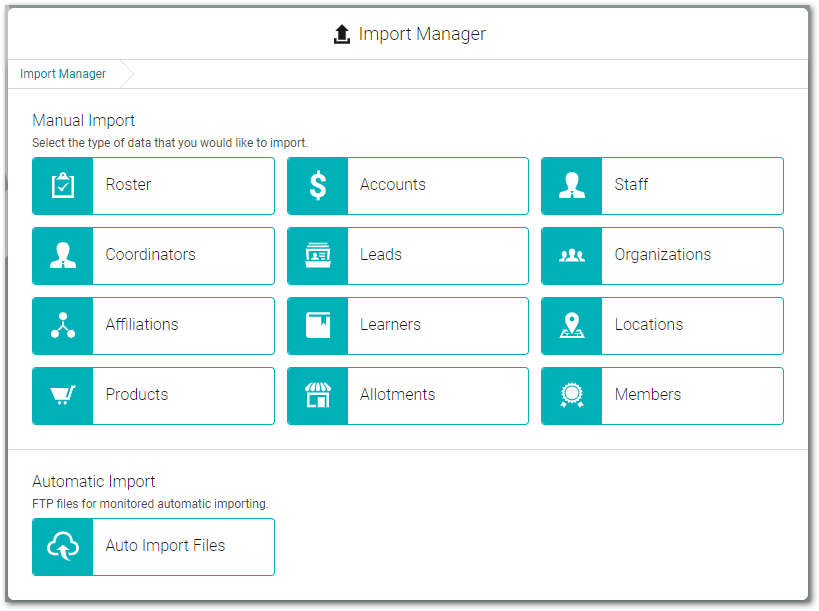Viewport: 819px width, 611px height.
Task: Click the Import Manager breadcrumb link
Action: (x=63, y=74)
